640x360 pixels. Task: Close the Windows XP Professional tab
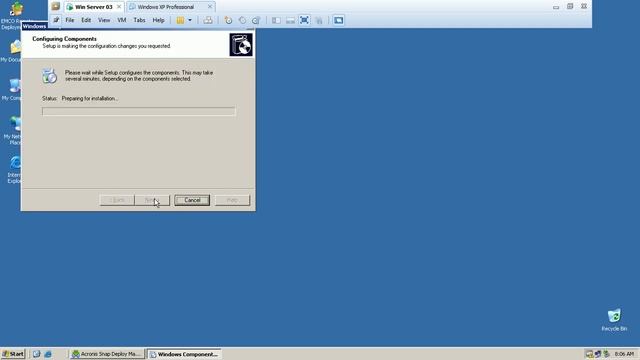click(x=210, y=7)
